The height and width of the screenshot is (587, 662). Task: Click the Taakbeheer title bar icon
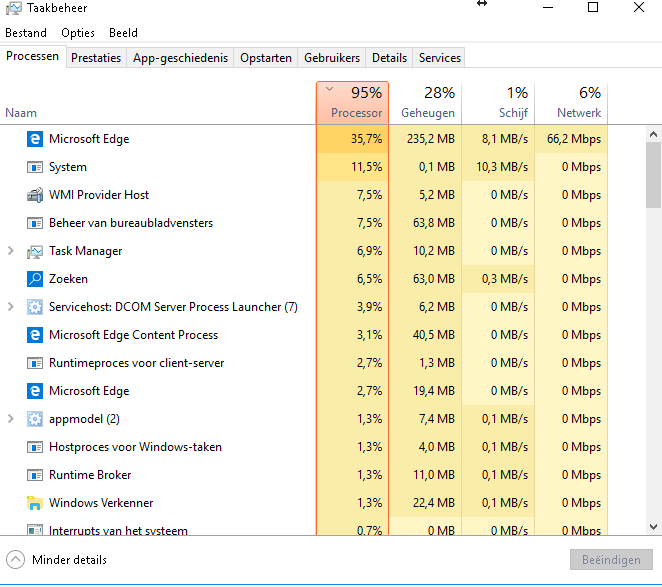tap(14, 8)
